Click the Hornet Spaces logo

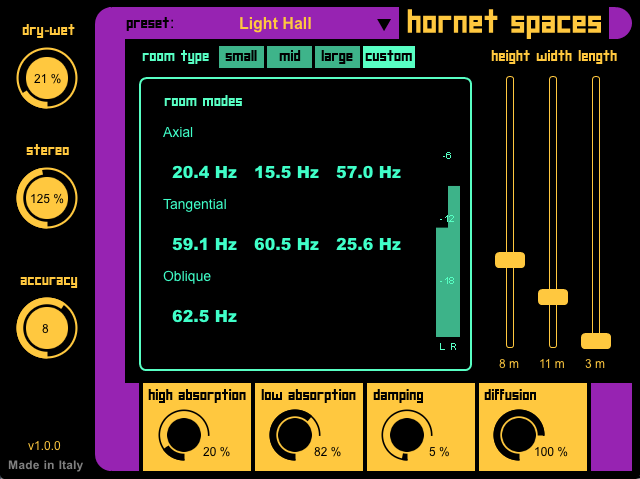[x=505, y=23]
